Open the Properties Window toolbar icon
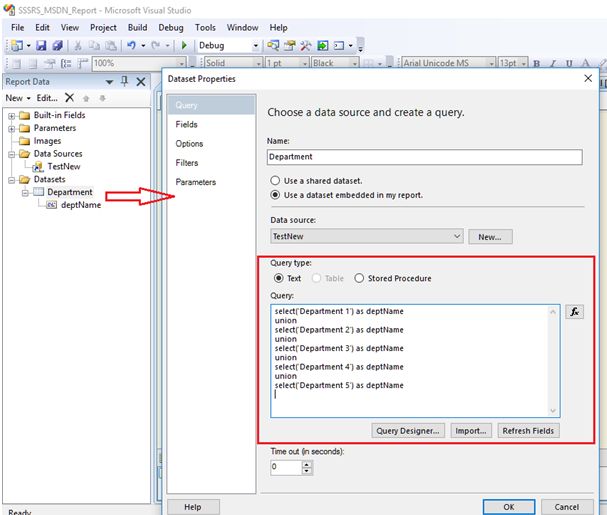The width and height of the screenshot is (607, 515). click(x=290, y=46)
